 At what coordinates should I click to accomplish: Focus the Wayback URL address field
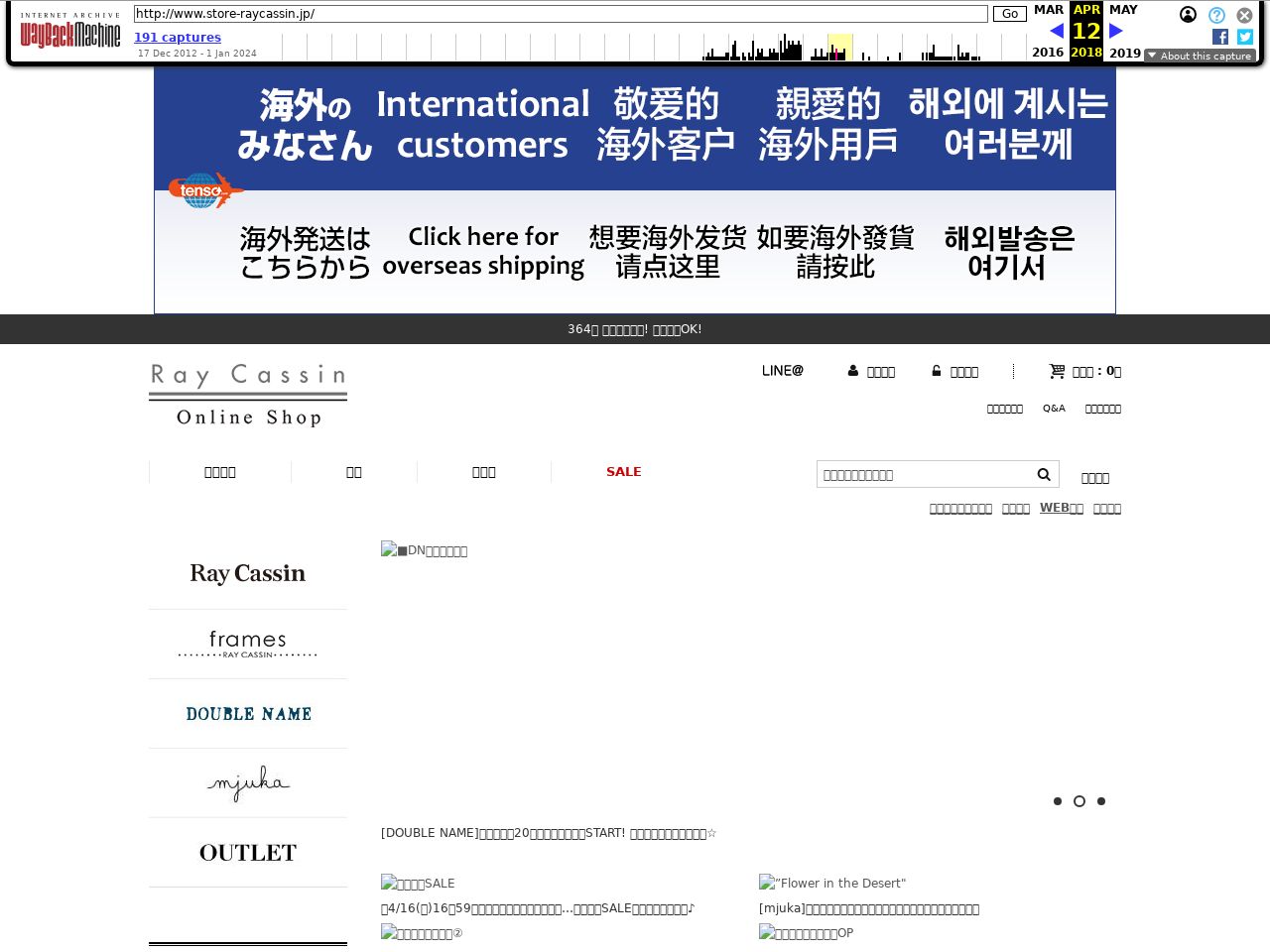click(561, 14)
